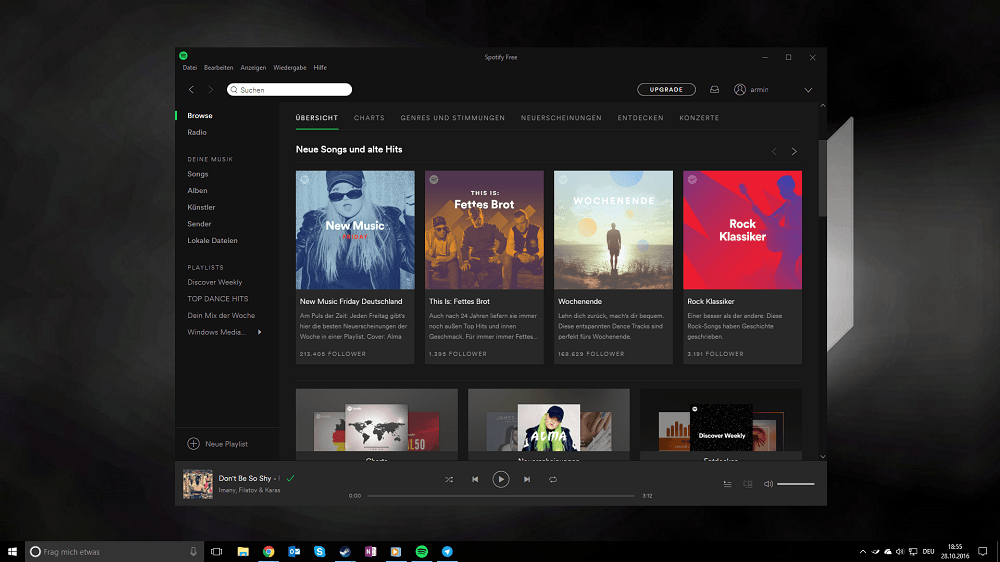Show next items in Neue Songs carousel
This screenshot has width=1000, height=562.
click(794, 151)
